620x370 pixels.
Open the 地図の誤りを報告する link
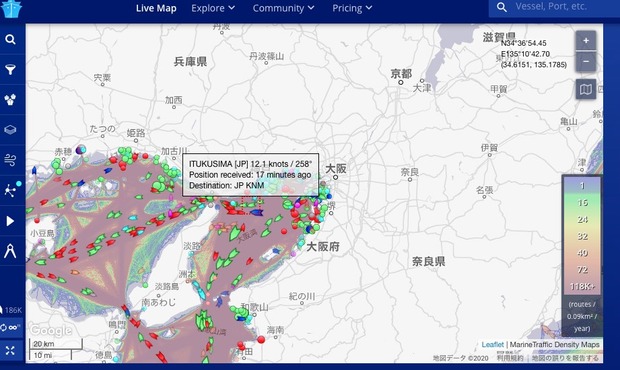click(565, 358)
